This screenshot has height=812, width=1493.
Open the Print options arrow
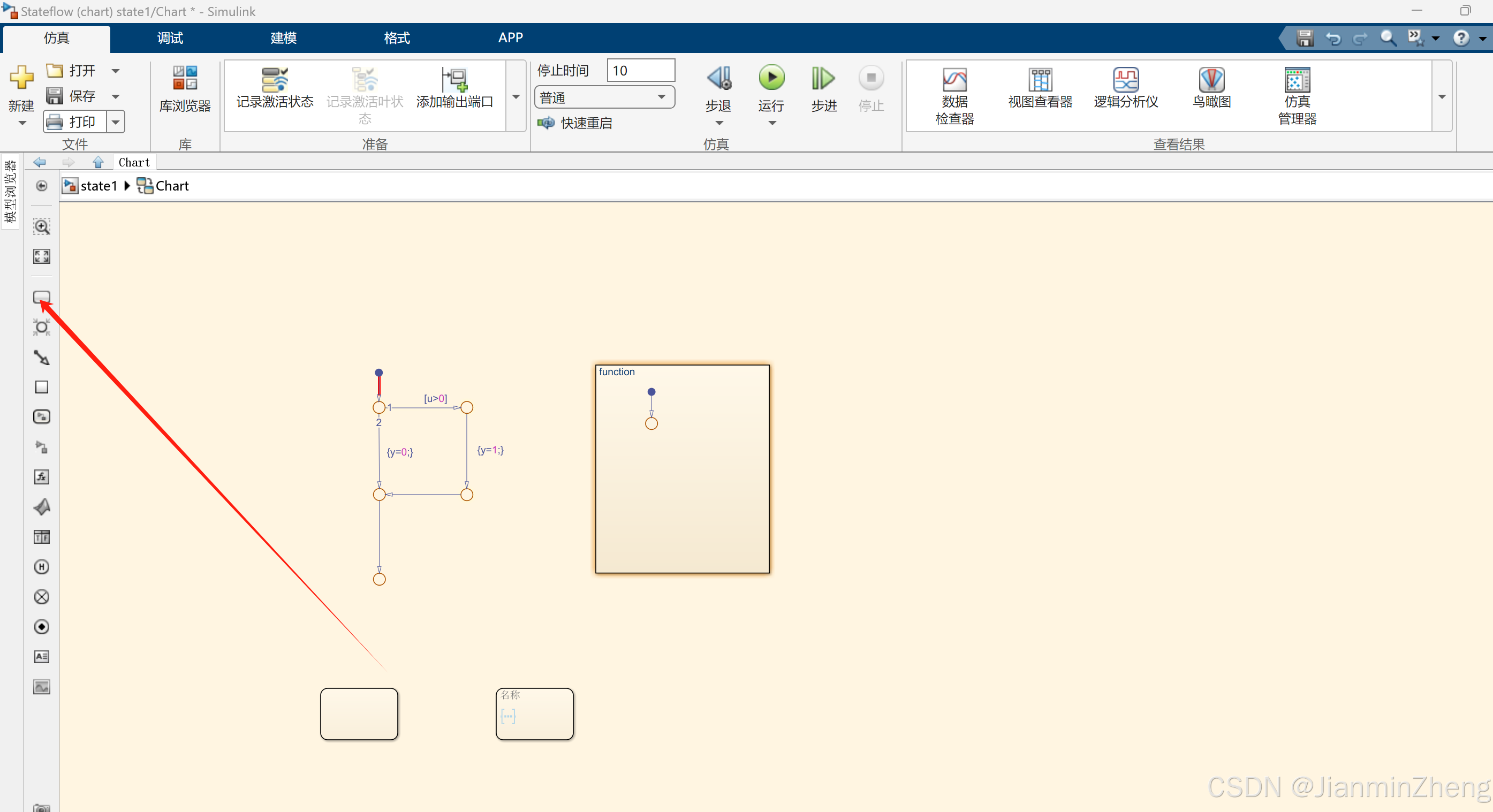click(116, 122)
